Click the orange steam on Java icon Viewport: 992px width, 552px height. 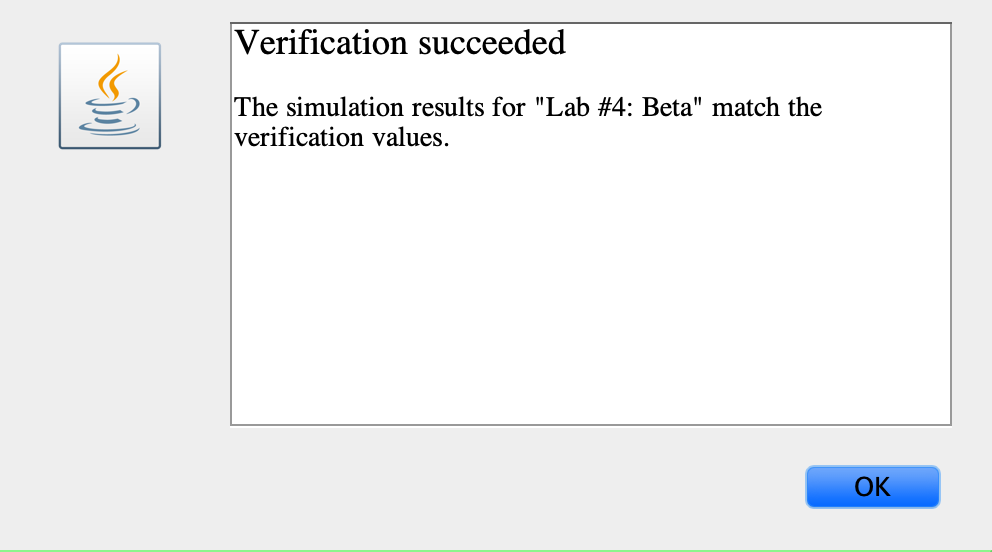[x=113, y=77]
